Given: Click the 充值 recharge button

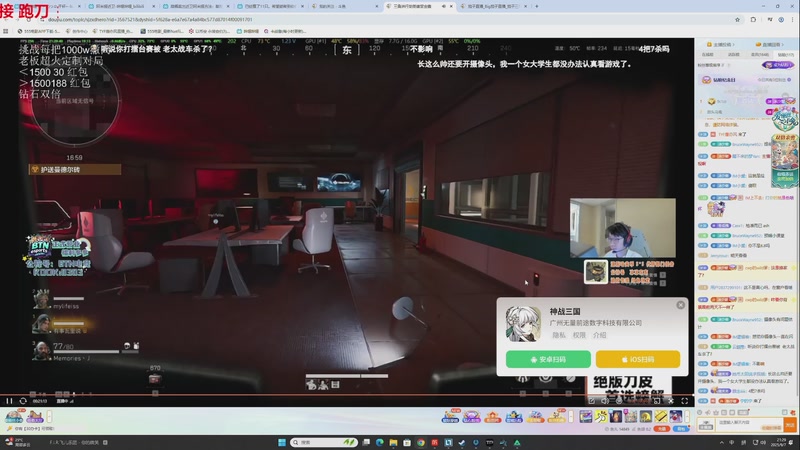Looking at the screenshot, I should click(x=662, y=429).
